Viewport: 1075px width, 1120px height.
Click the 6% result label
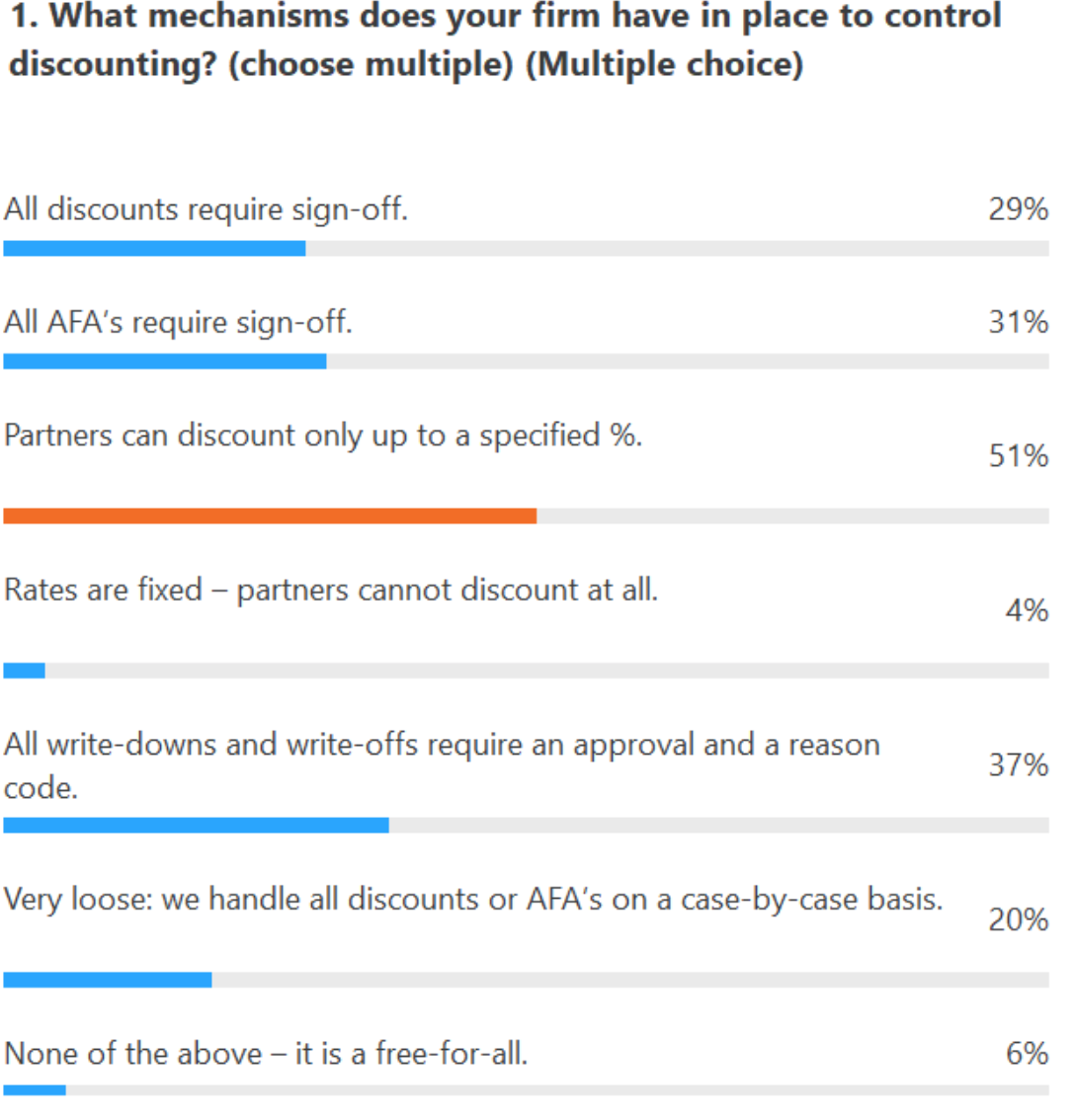pos(1028,1054)
